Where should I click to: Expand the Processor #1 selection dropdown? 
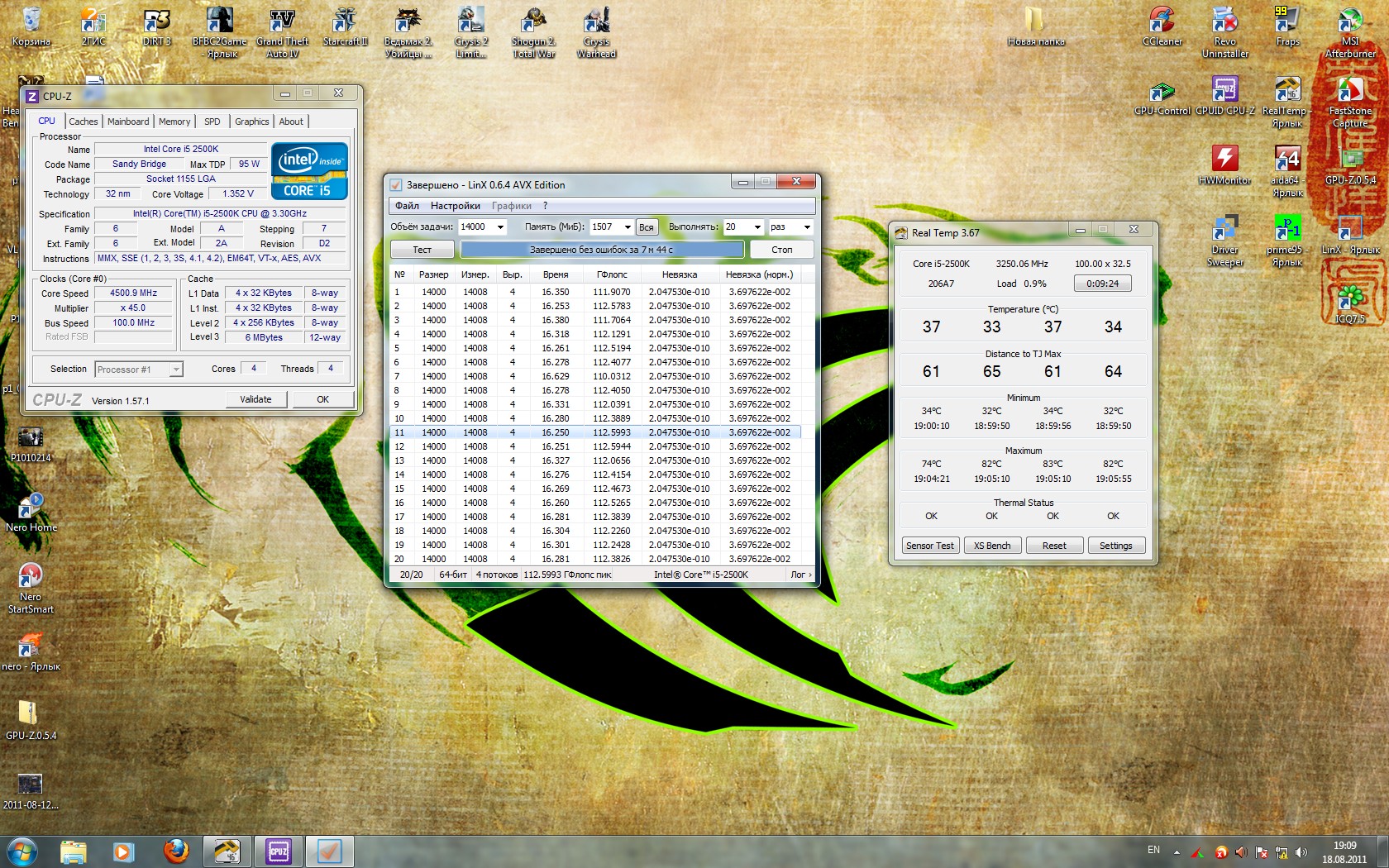[x=175, y=370]
